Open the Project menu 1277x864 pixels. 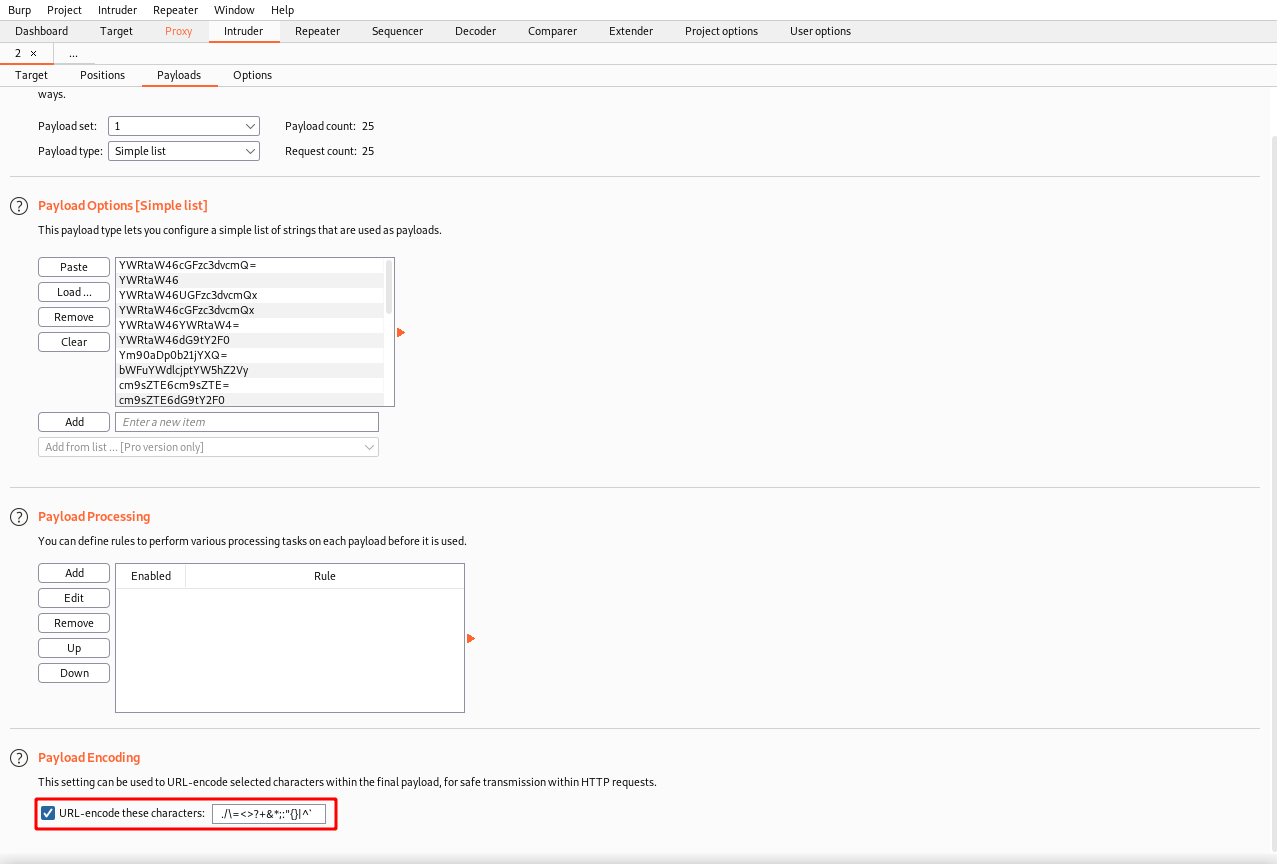[x=64, y=10]
